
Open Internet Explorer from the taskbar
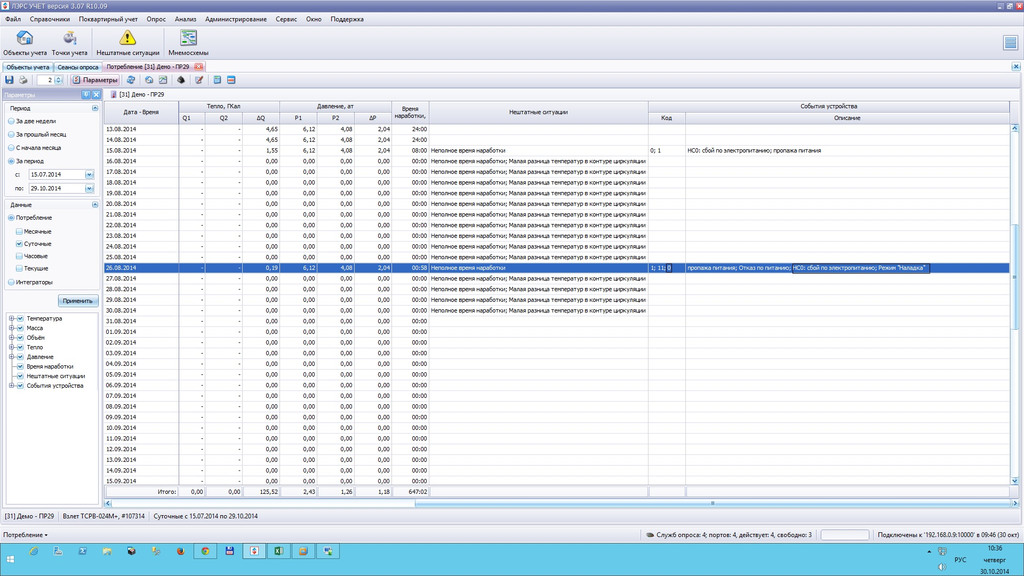(33, 551)
